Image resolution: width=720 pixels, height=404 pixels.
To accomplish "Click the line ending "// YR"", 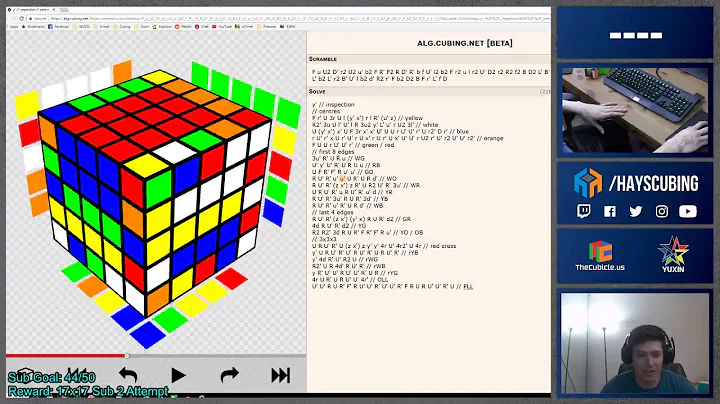I will coord(352,192).
